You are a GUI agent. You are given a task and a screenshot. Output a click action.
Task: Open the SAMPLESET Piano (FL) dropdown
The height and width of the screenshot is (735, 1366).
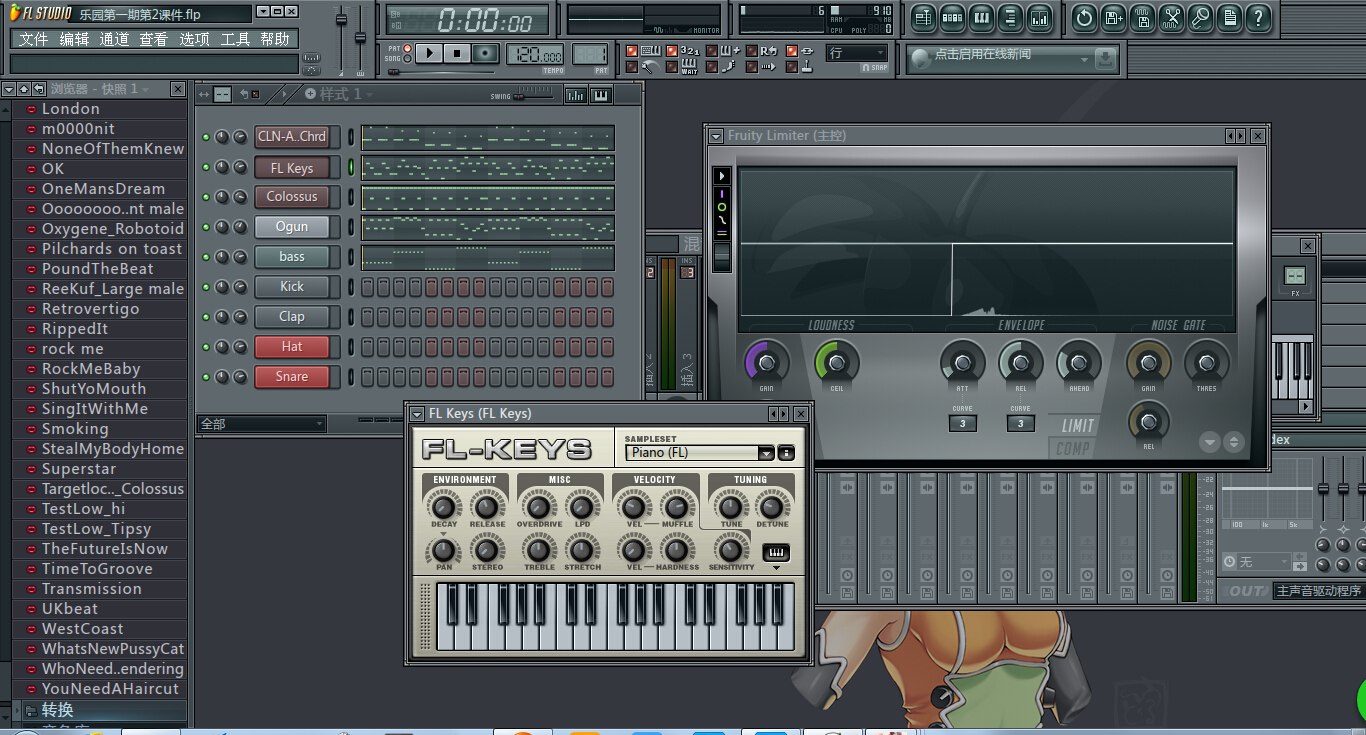pos(766,453)
